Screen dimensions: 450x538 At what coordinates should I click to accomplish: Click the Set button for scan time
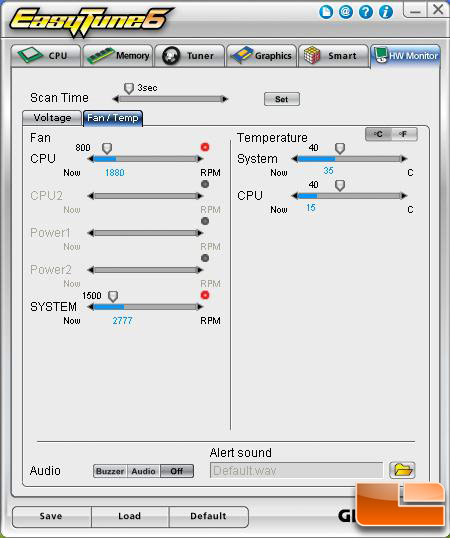tap(282, 99)
